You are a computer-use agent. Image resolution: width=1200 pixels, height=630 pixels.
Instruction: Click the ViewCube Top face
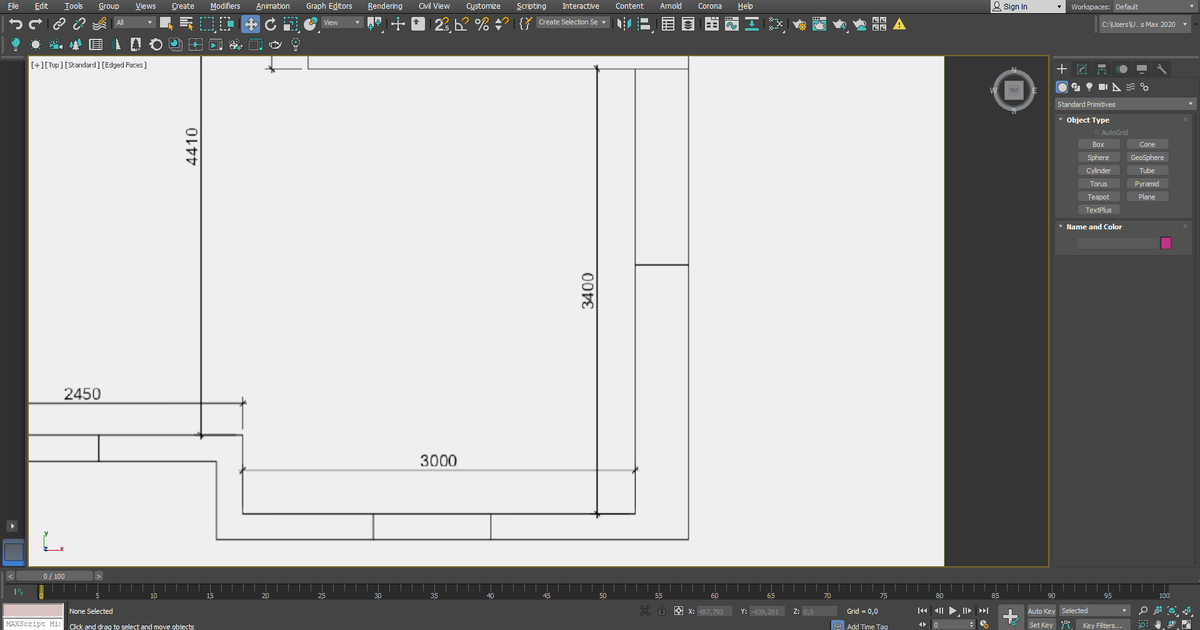1013,90
